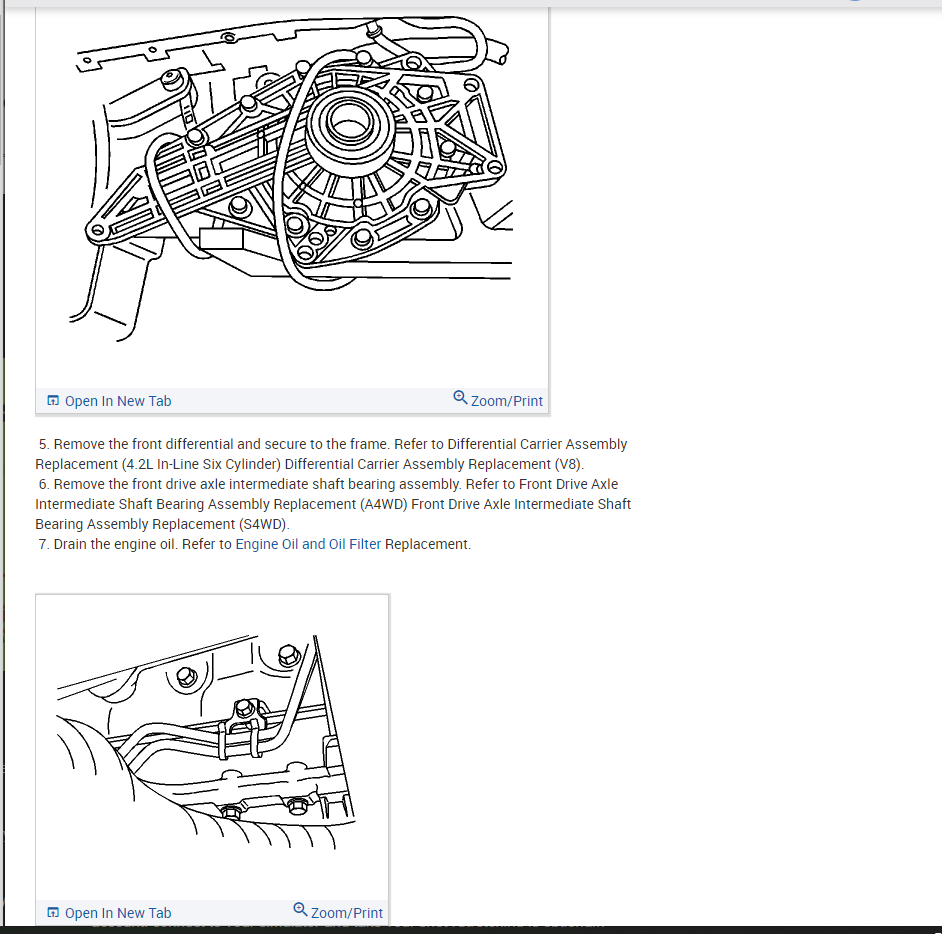Open the Engine Oil and Oil Filter hyperlink

pos(308,543)
